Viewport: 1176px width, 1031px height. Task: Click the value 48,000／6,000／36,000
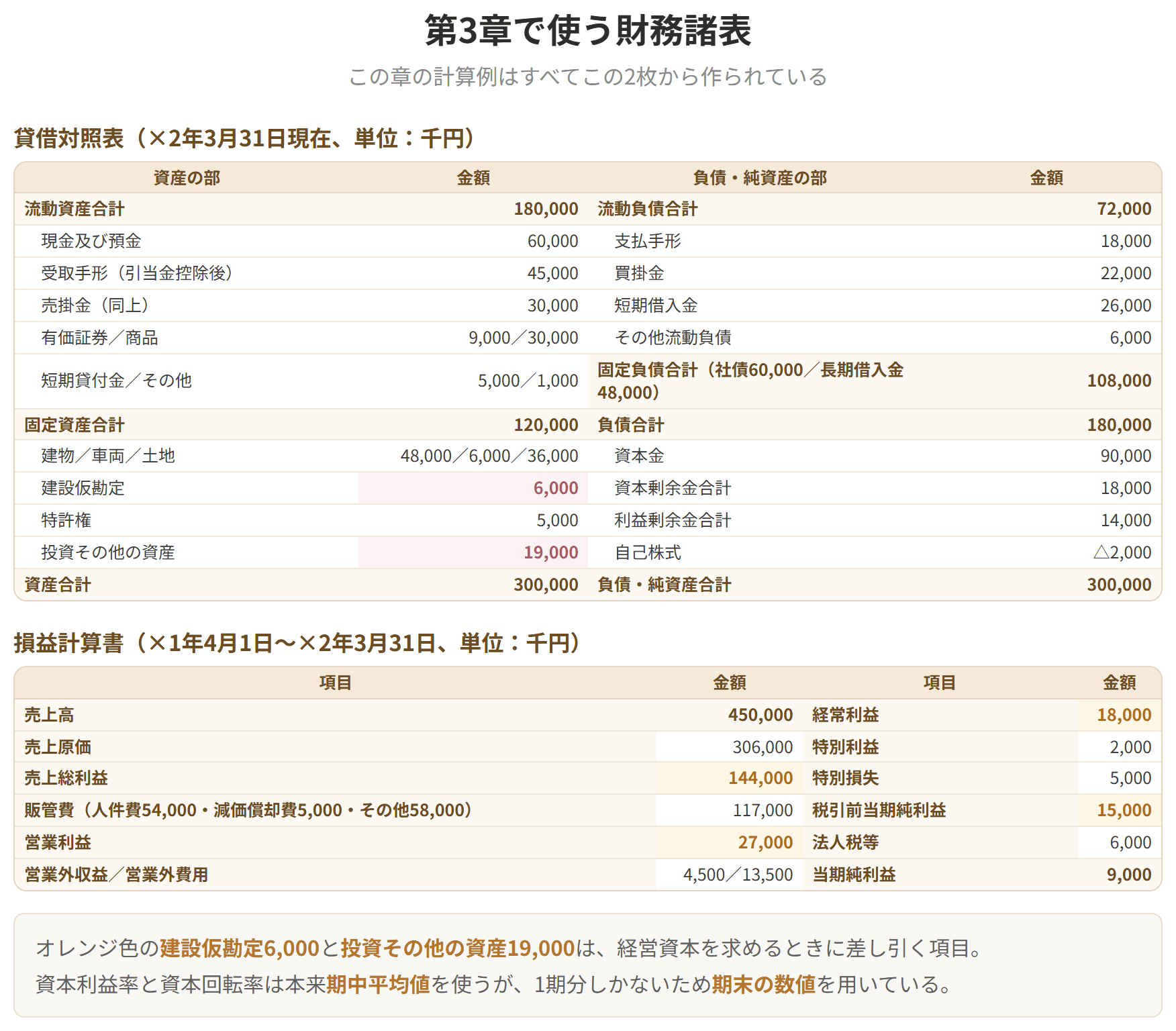click(489, 456)
